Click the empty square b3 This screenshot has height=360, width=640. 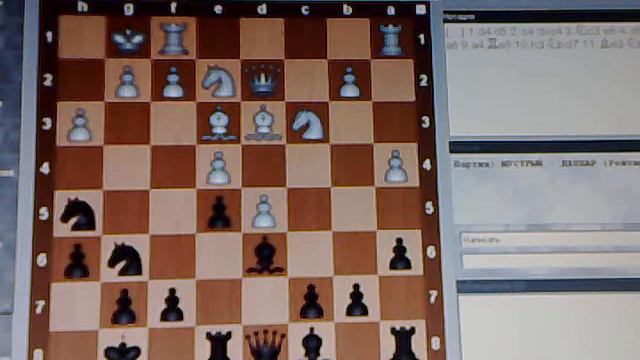click(351, 123)
